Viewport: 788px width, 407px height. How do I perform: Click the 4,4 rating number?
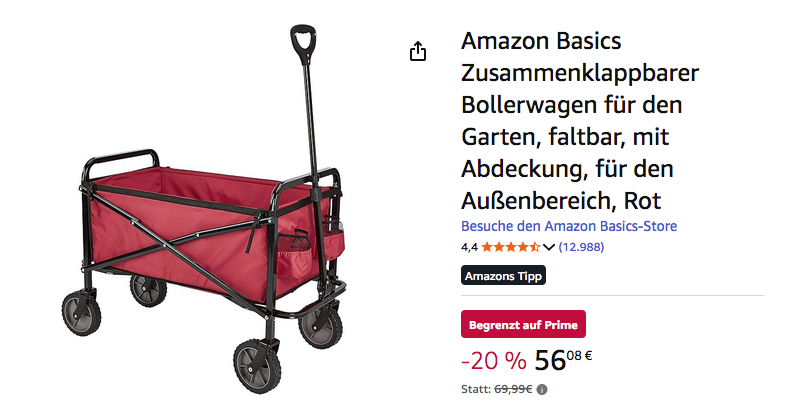point(469,247)
